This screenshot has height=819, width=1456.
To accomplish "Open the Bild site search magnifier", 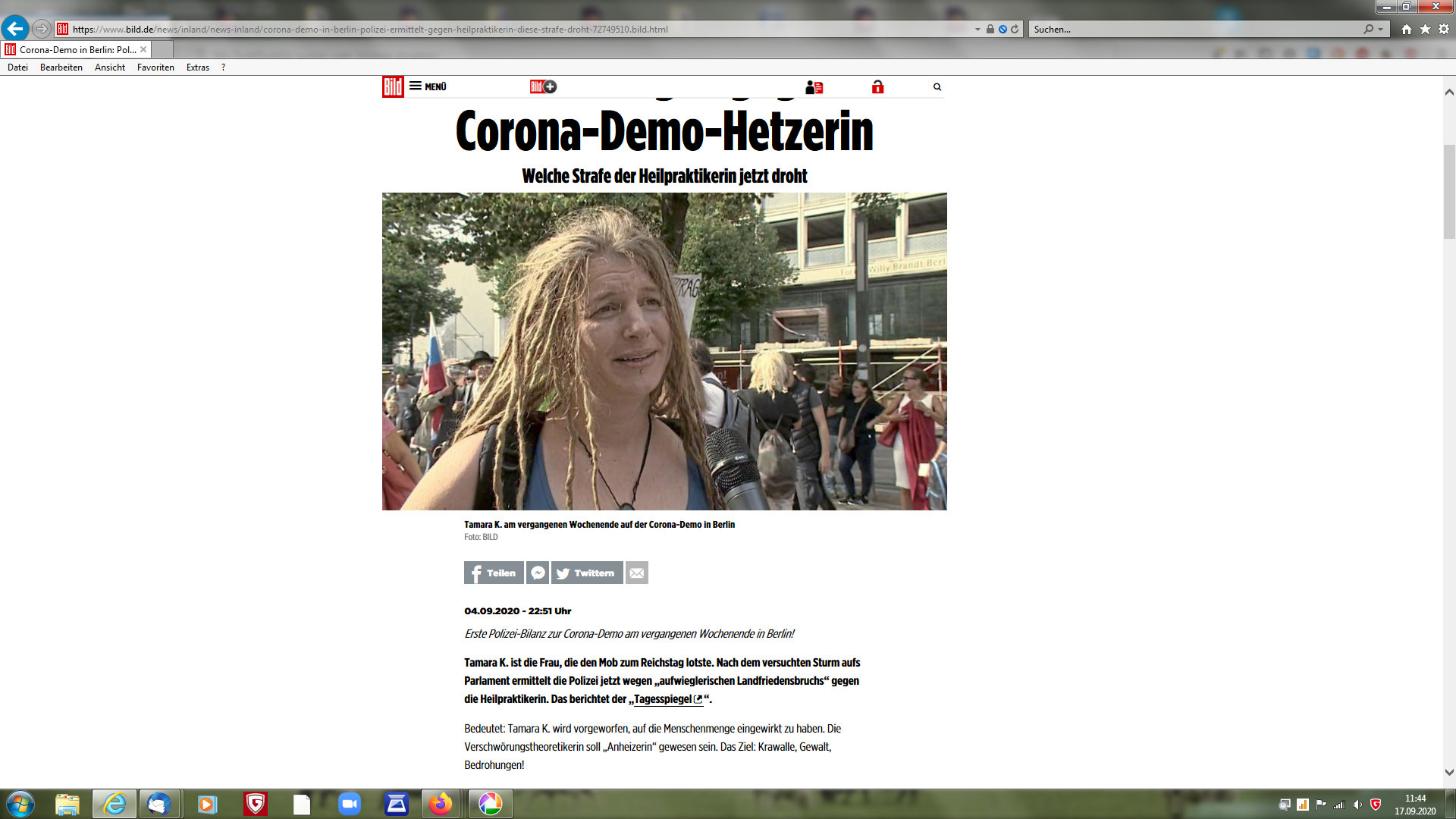I will point(937,87).
